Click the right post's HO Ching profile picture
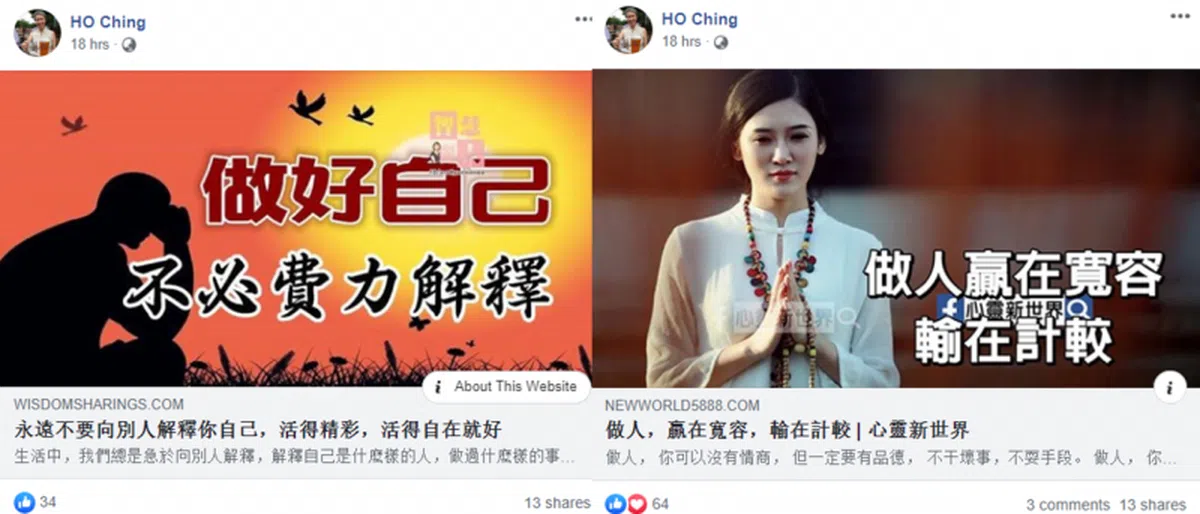1200x514 pixels. click(629, 31)
